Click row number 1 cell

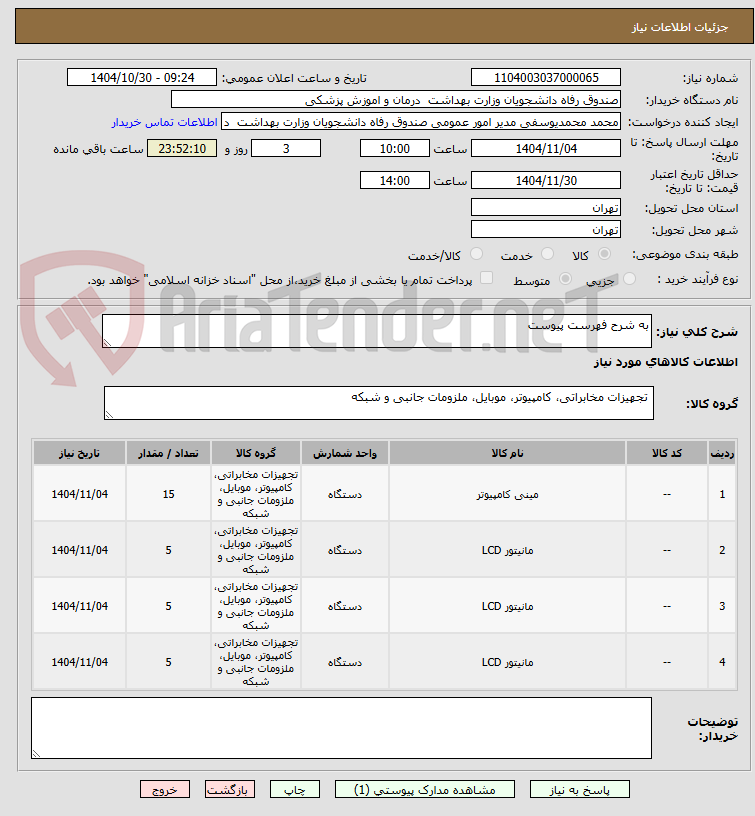[722, 494]
